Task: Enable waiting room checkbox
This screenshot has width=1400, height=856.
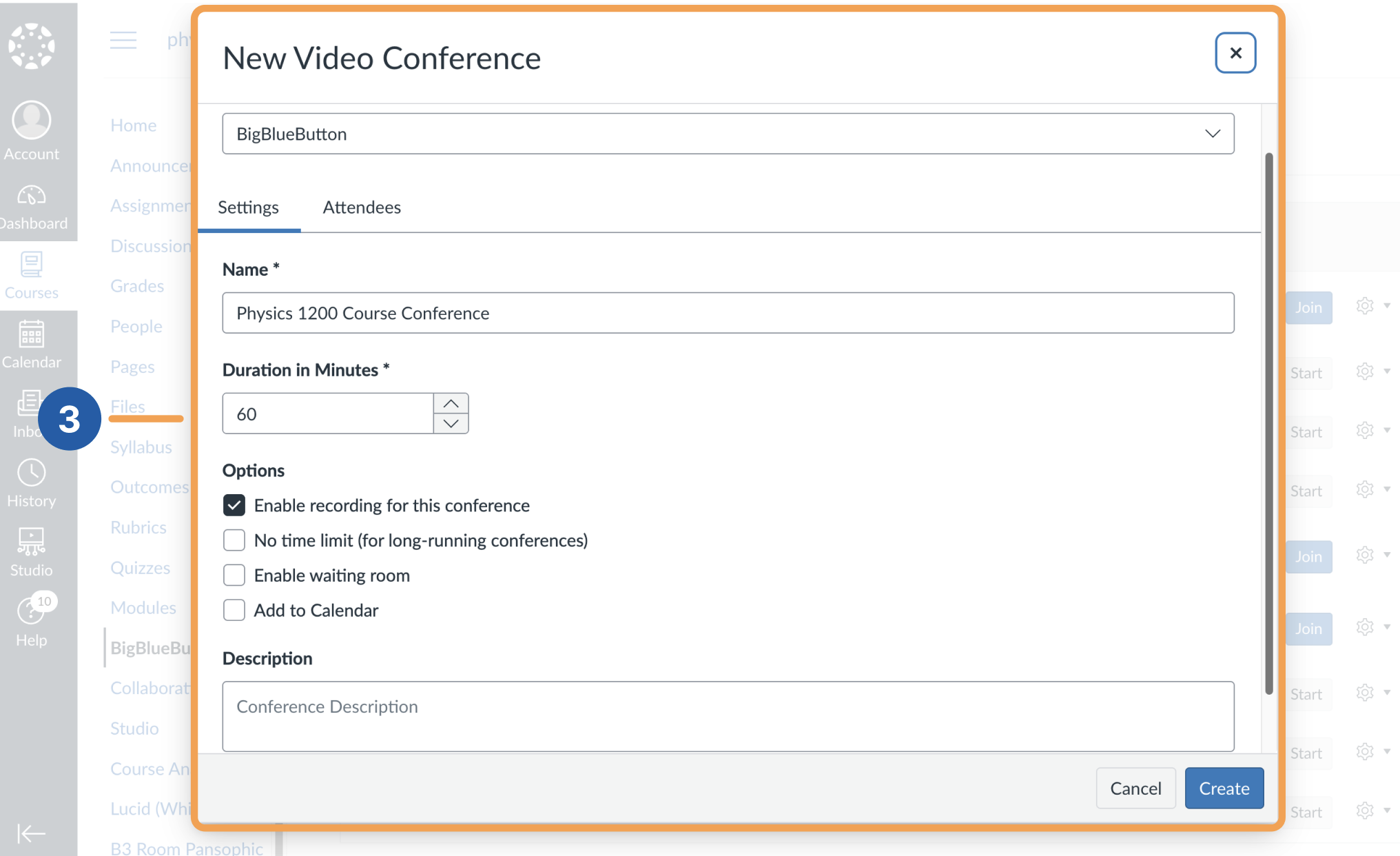Action: [x=234, y=575]
